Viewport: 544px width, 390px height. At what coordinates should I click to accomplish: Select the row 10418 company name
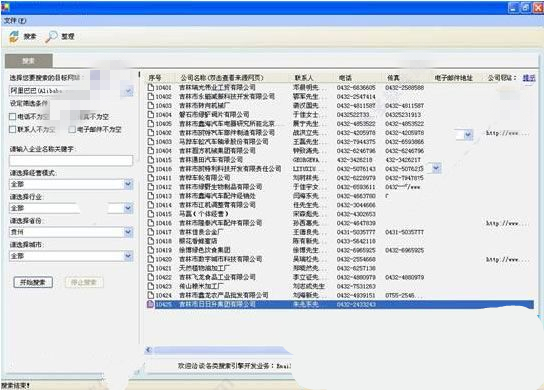click(198, 241)
